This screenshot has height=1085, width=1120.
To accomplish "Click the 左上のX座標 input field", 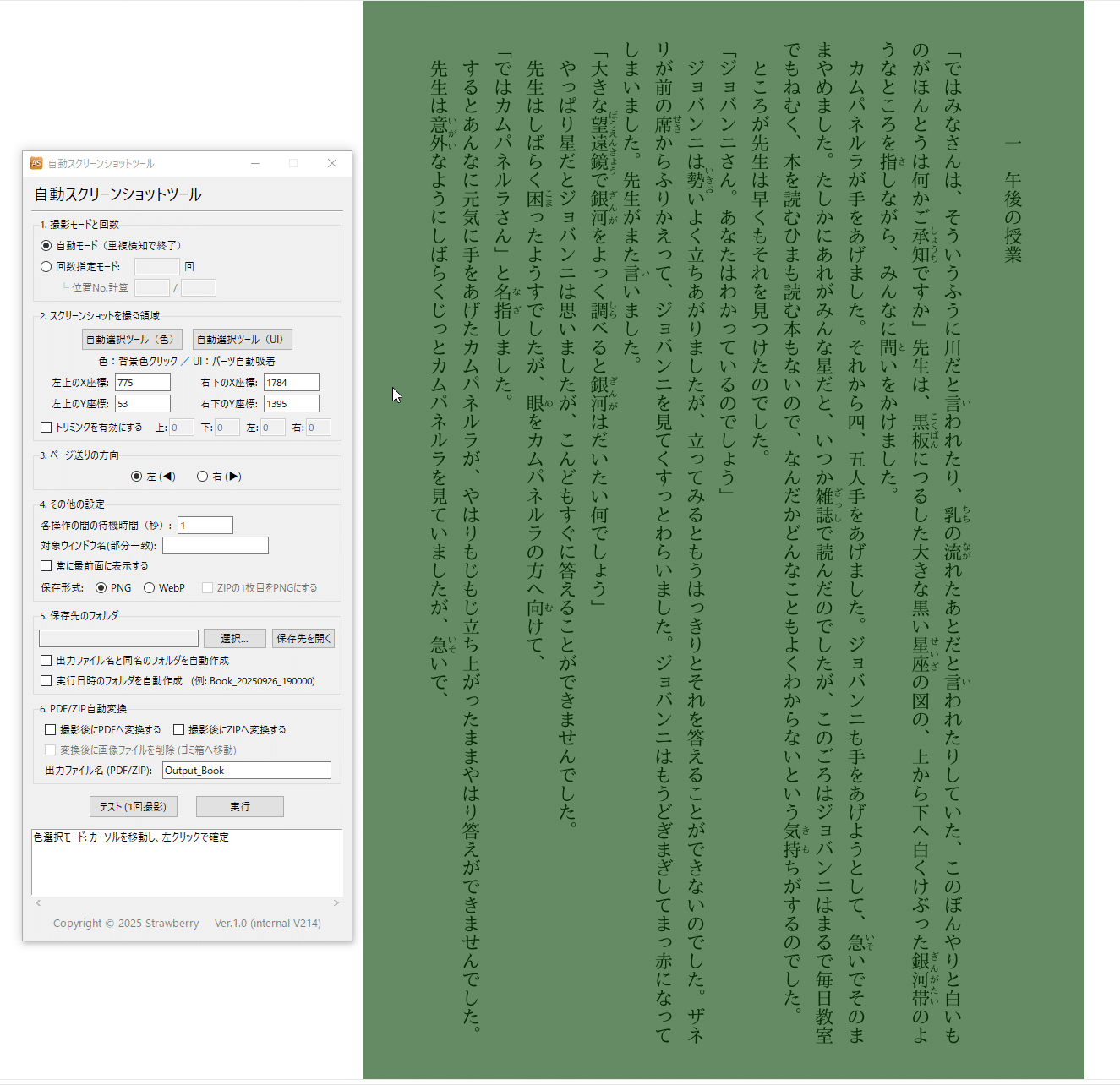I will 142,383.
